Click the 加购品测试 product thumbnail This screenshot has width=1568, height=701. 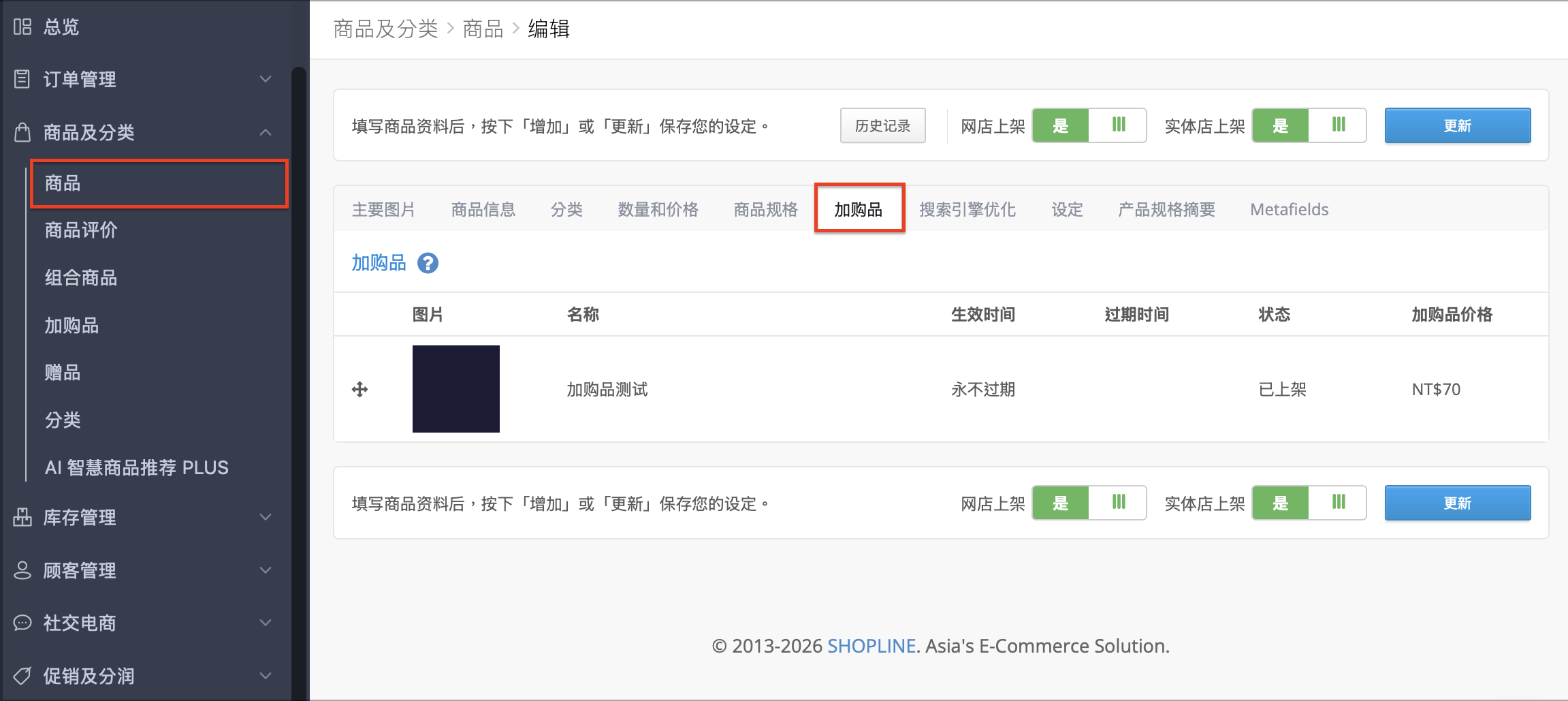click(x=456, y=389)
